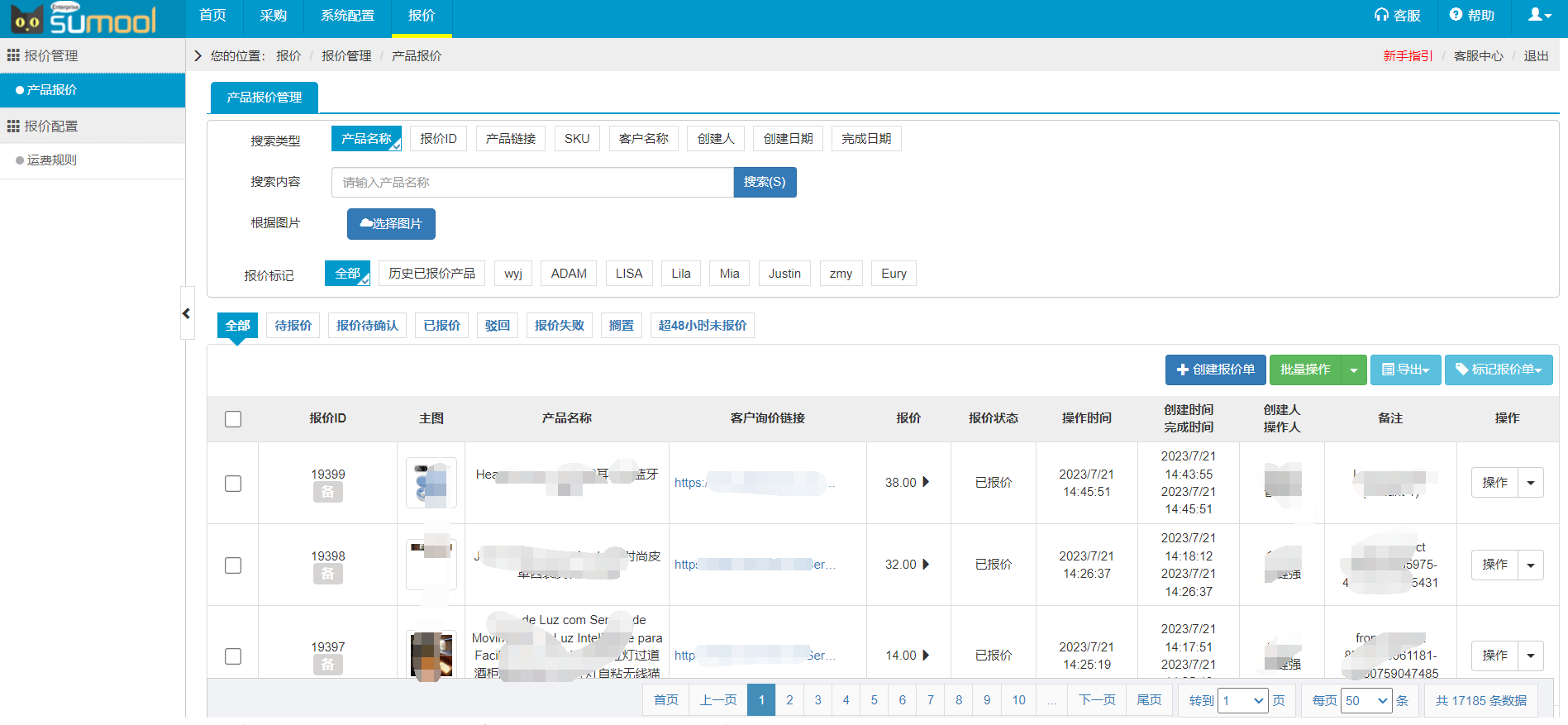Select SKU search type

pyautogui.click(x=577, y=139)
